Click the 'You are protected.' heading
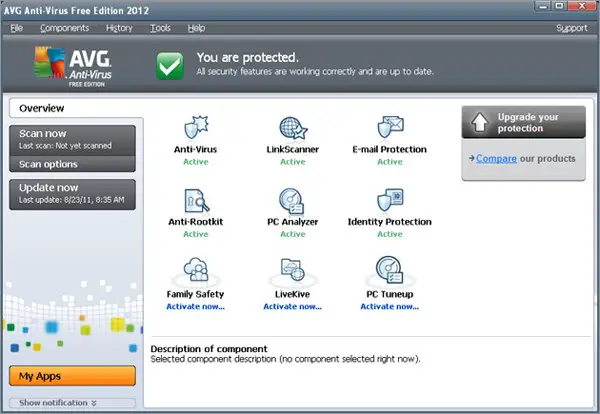Screen dimensions: 600x414 point(248,57)
